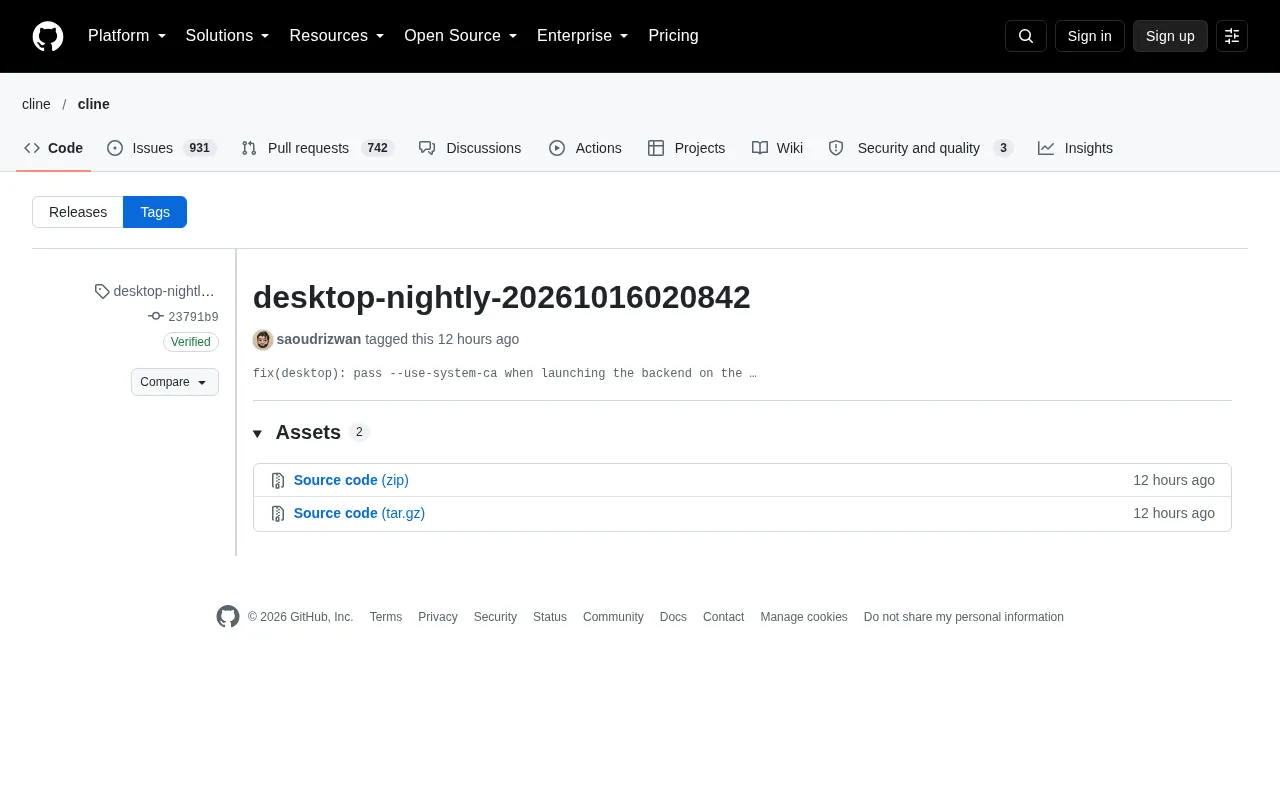Open commit 23791b9

193,317
